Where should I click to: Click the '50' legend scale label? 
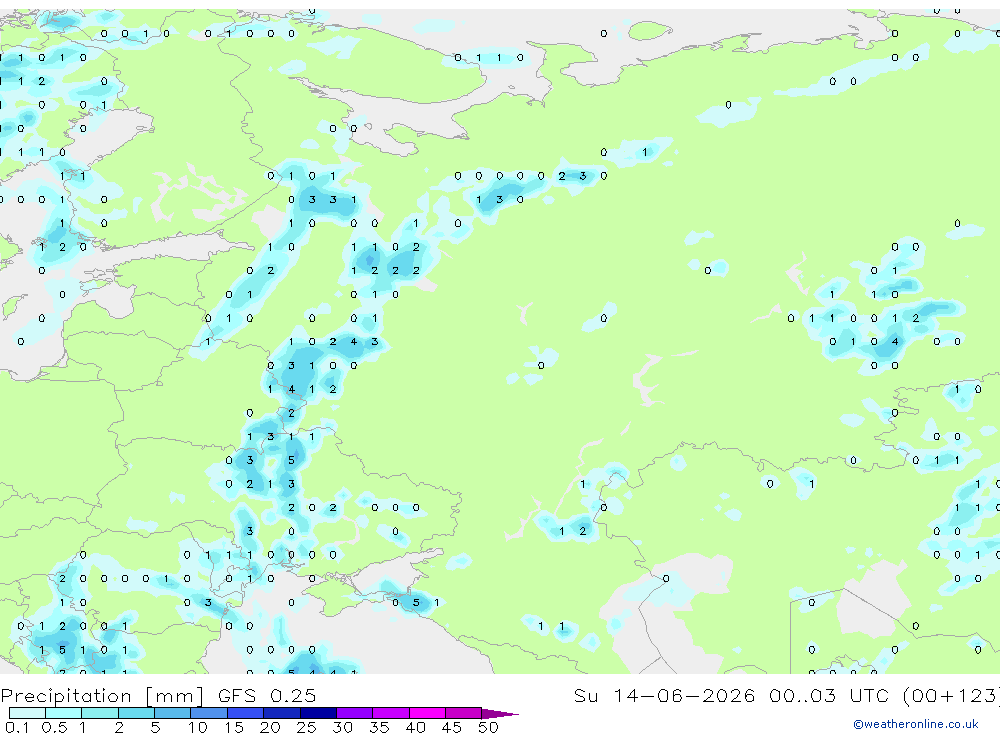(x=489, y=727)
